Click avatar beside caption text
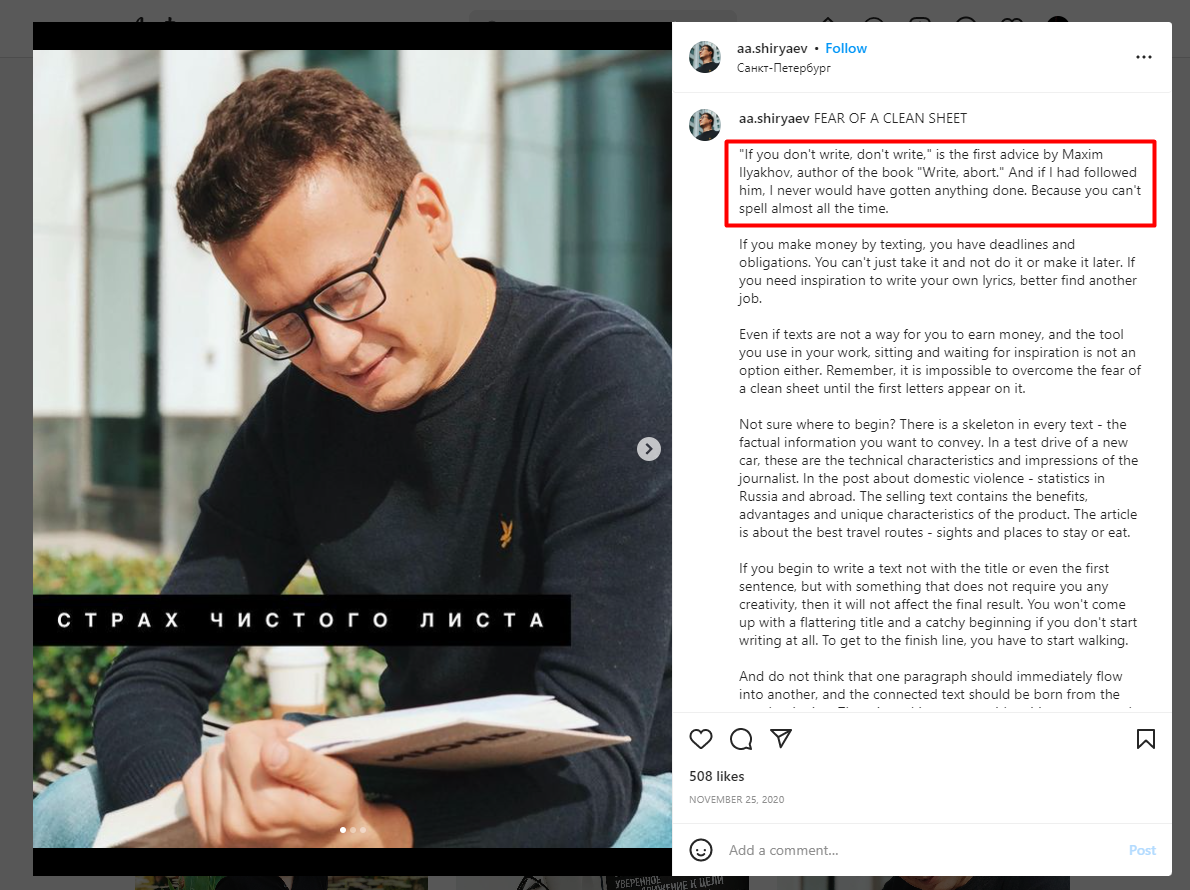 click(704, 125)
